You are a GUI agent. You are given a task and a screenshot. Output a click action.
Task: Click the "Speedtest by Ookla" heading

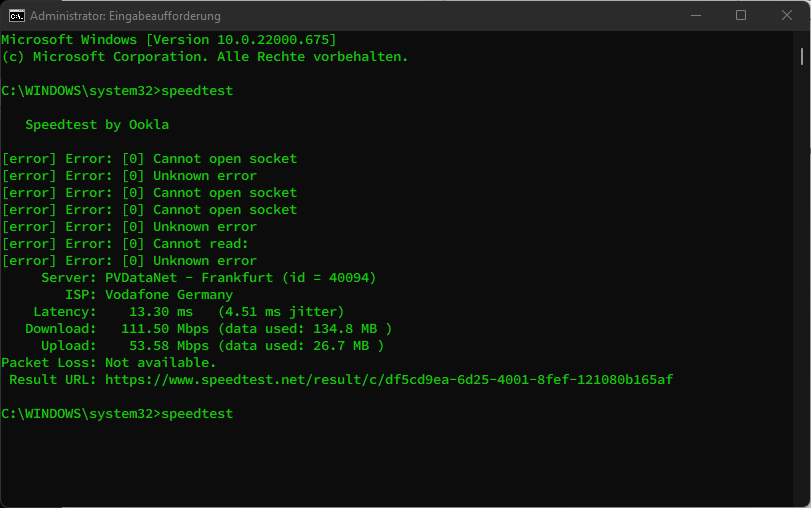(97, 125)
